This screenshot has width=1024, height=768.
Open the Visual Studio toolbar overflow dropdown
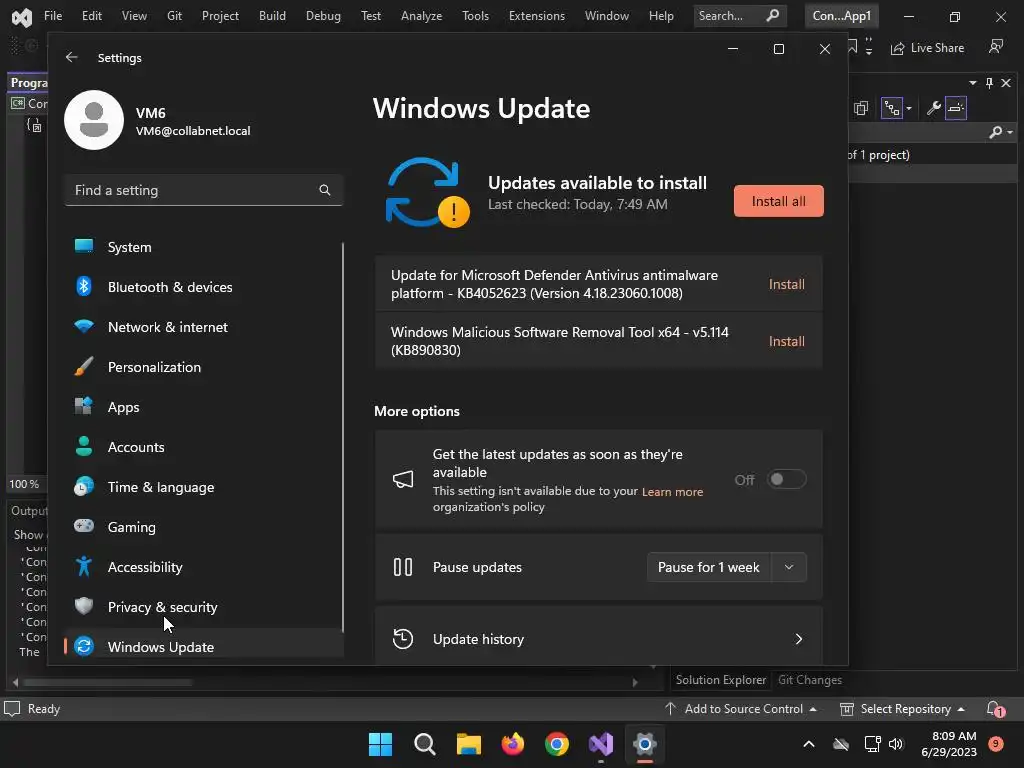(x=869, y=47)
